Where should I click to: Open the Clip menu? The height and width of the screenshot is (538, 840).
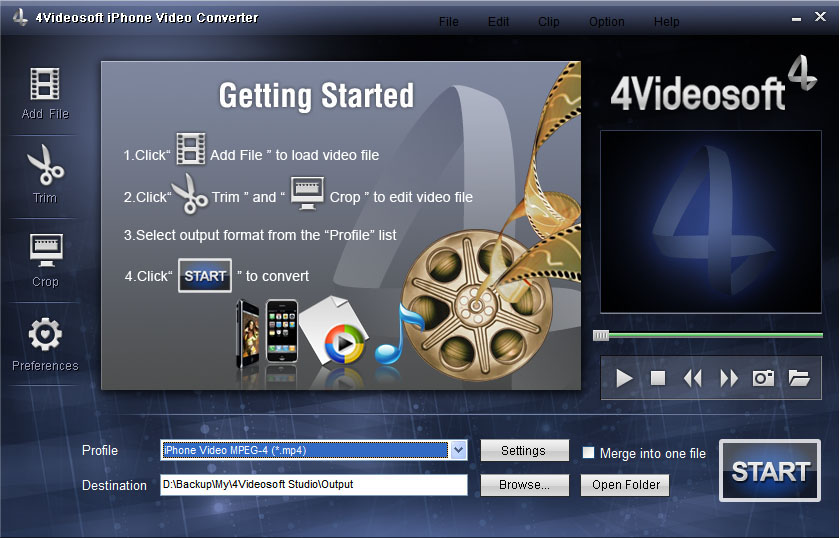549,22
